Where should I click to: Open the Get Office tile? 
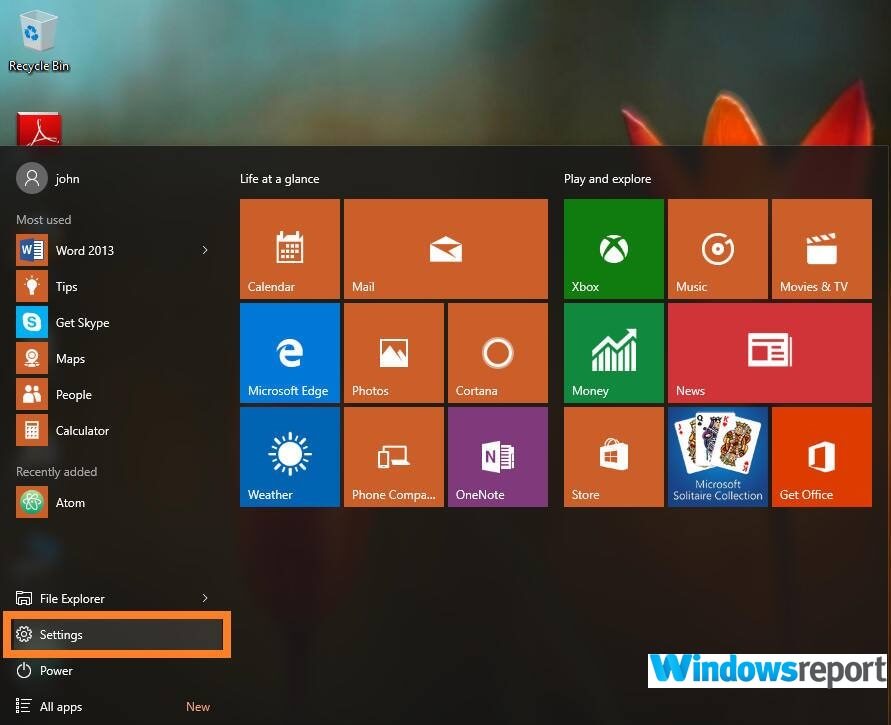click(821, 456)
